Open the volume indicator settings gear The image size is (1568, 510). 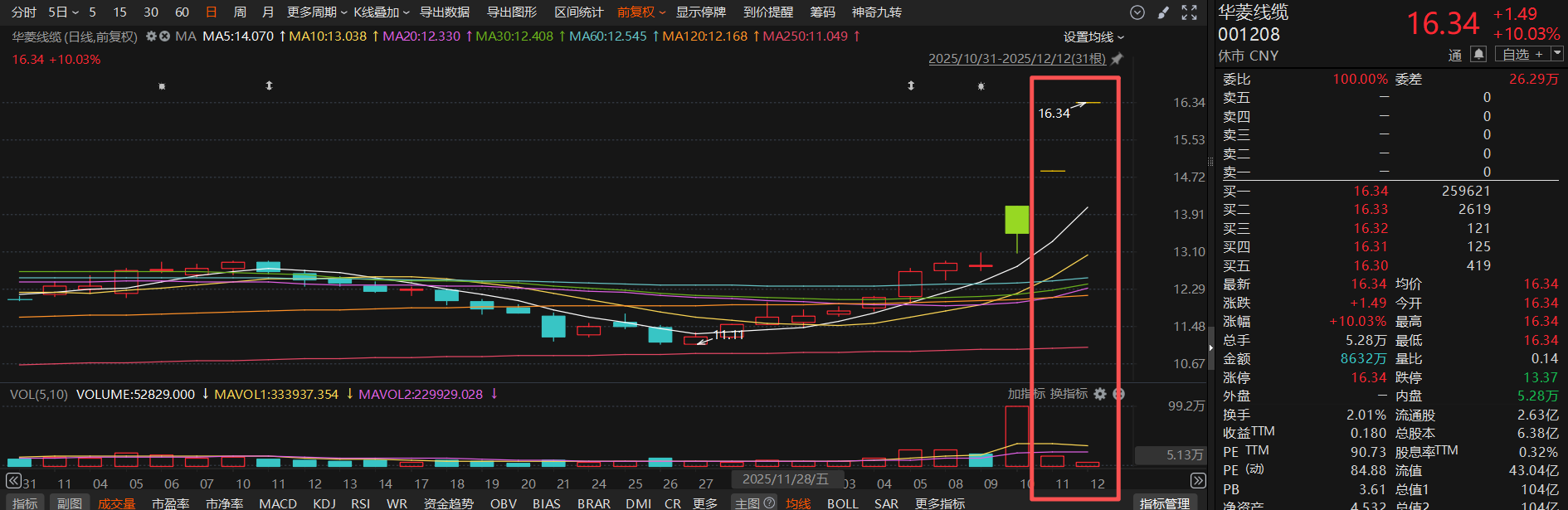1100,394
